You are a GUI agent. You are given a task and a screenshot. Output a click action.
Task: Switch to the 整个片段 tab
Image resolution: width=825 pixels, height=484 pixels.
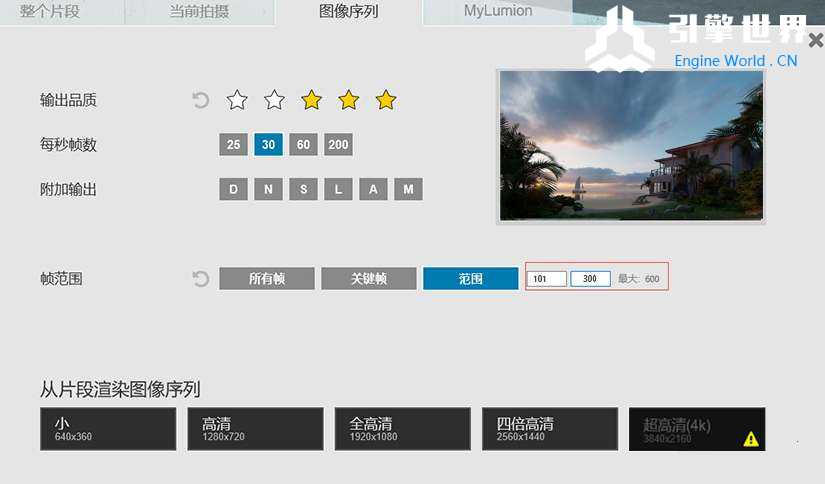tap(50, 11)
